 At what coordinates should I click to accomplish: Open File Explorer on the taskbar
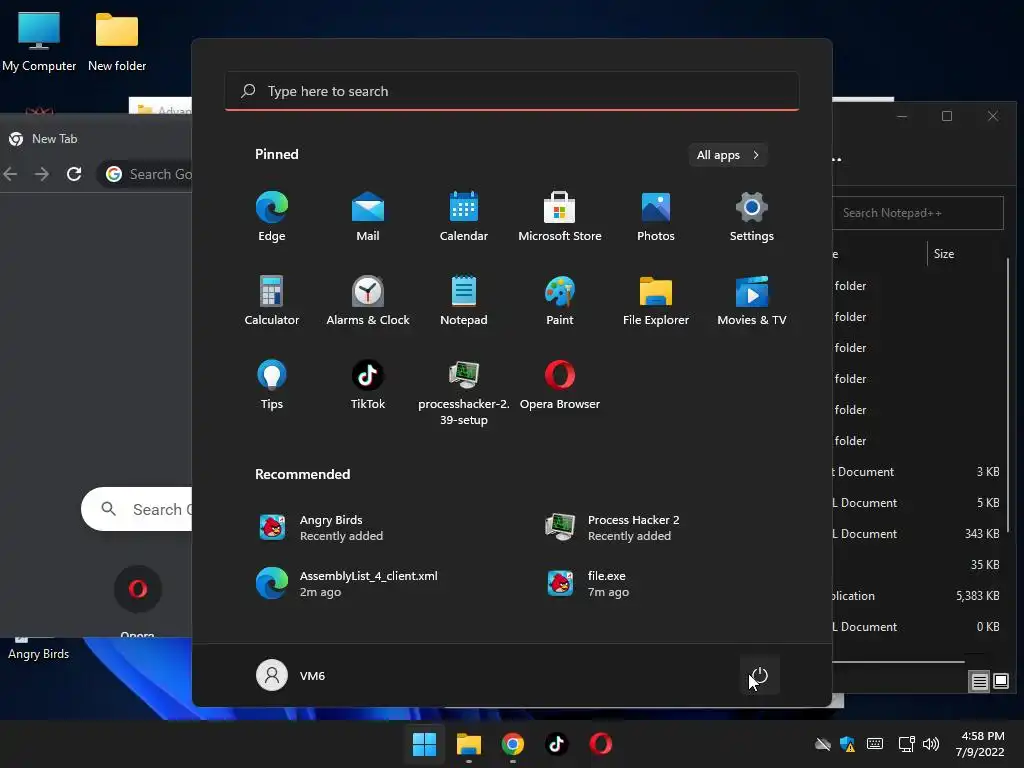(468, 744)
